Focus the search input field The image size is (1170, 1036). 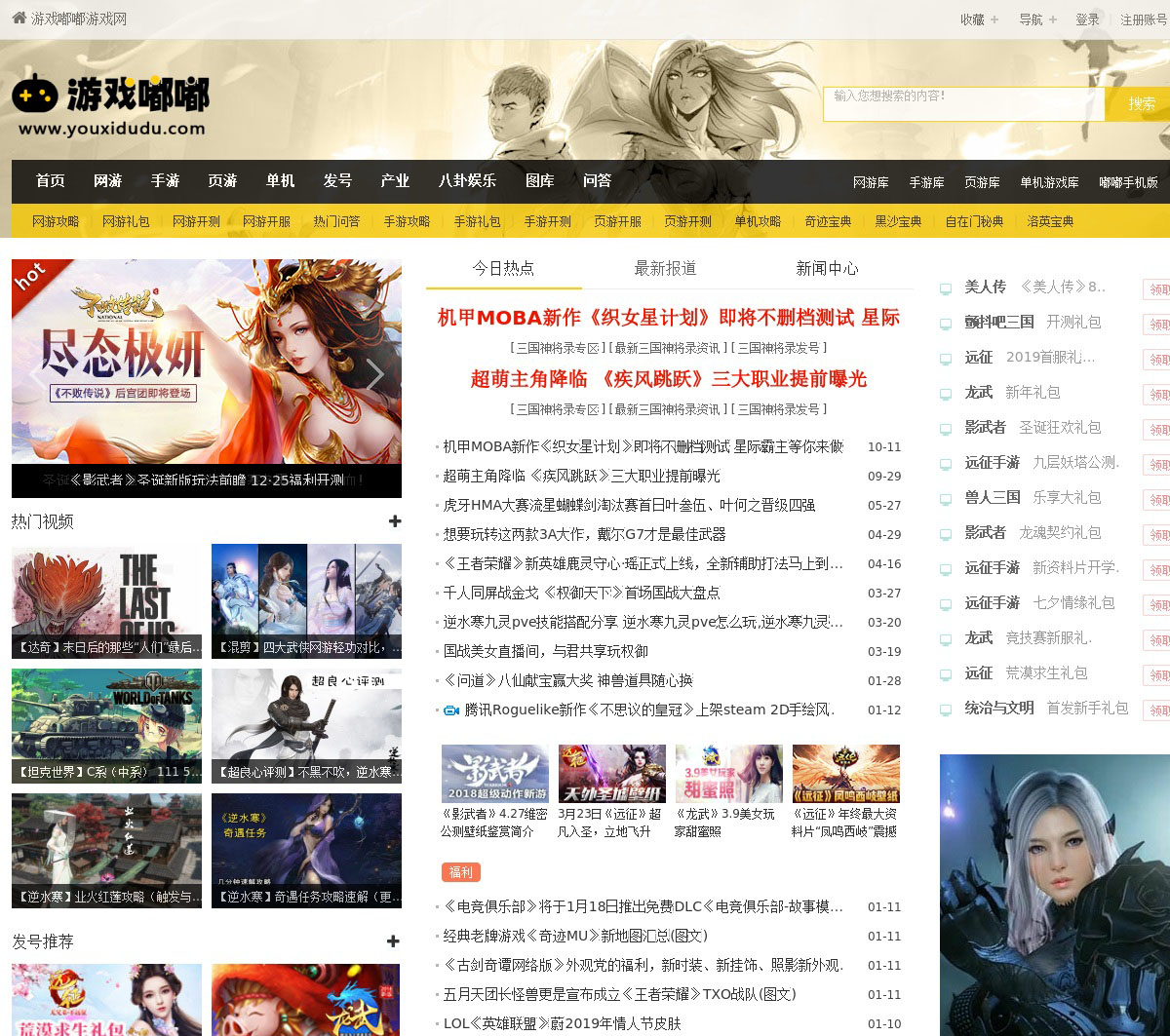963,103
